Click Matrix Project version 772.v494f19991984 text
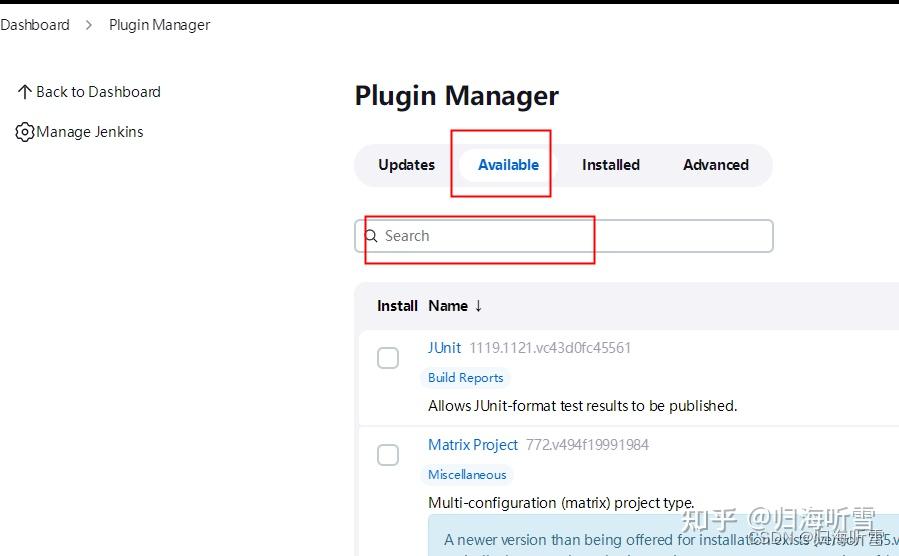 click(587, 445)
